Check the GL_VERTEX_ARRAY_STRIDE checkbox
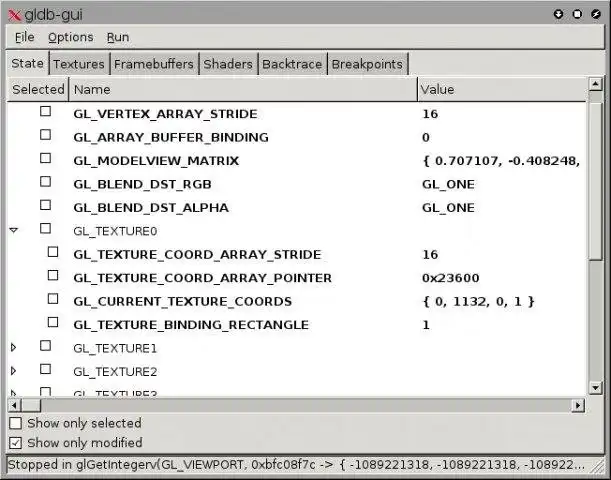The image size is (611, 480). click(46, 111)
